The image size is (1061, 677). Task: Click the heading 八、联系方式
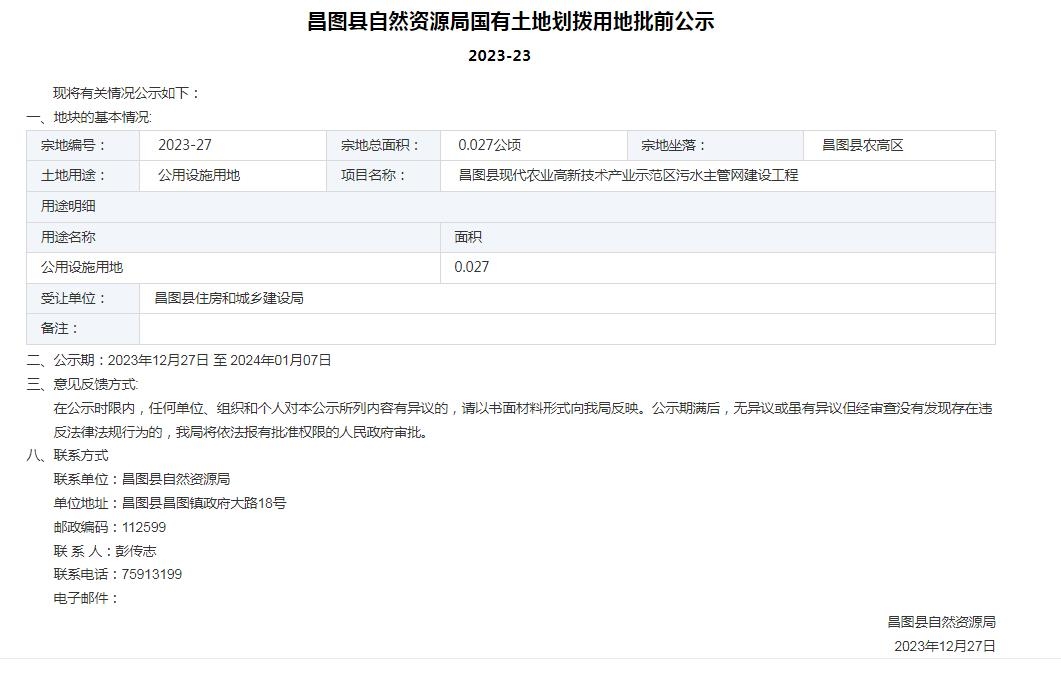[x=67, y=456]
